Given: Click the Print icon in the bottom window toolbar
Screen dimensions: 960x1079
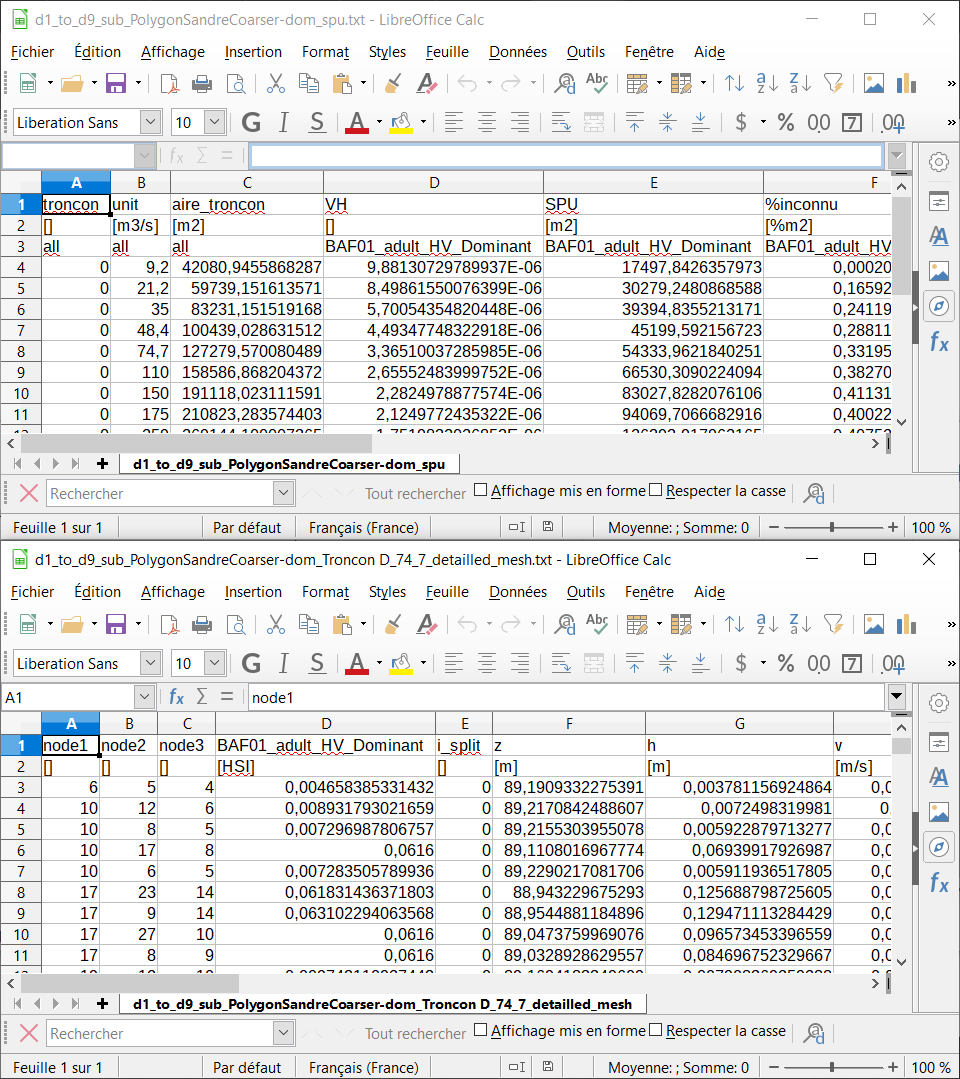Looking at the screenshot, I should coord(202,624).
